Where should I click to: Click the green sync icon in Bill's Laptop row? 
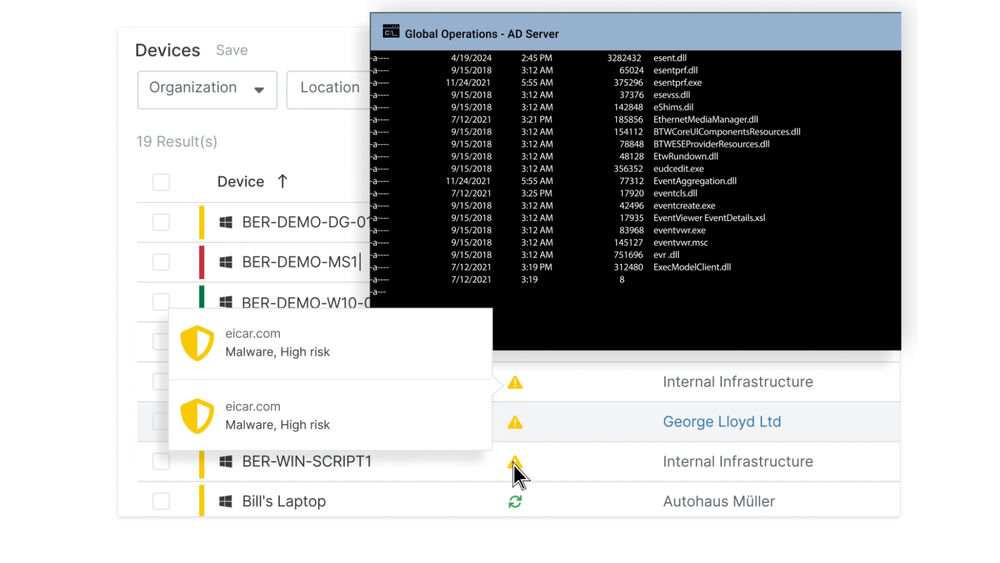click(515, 502)
